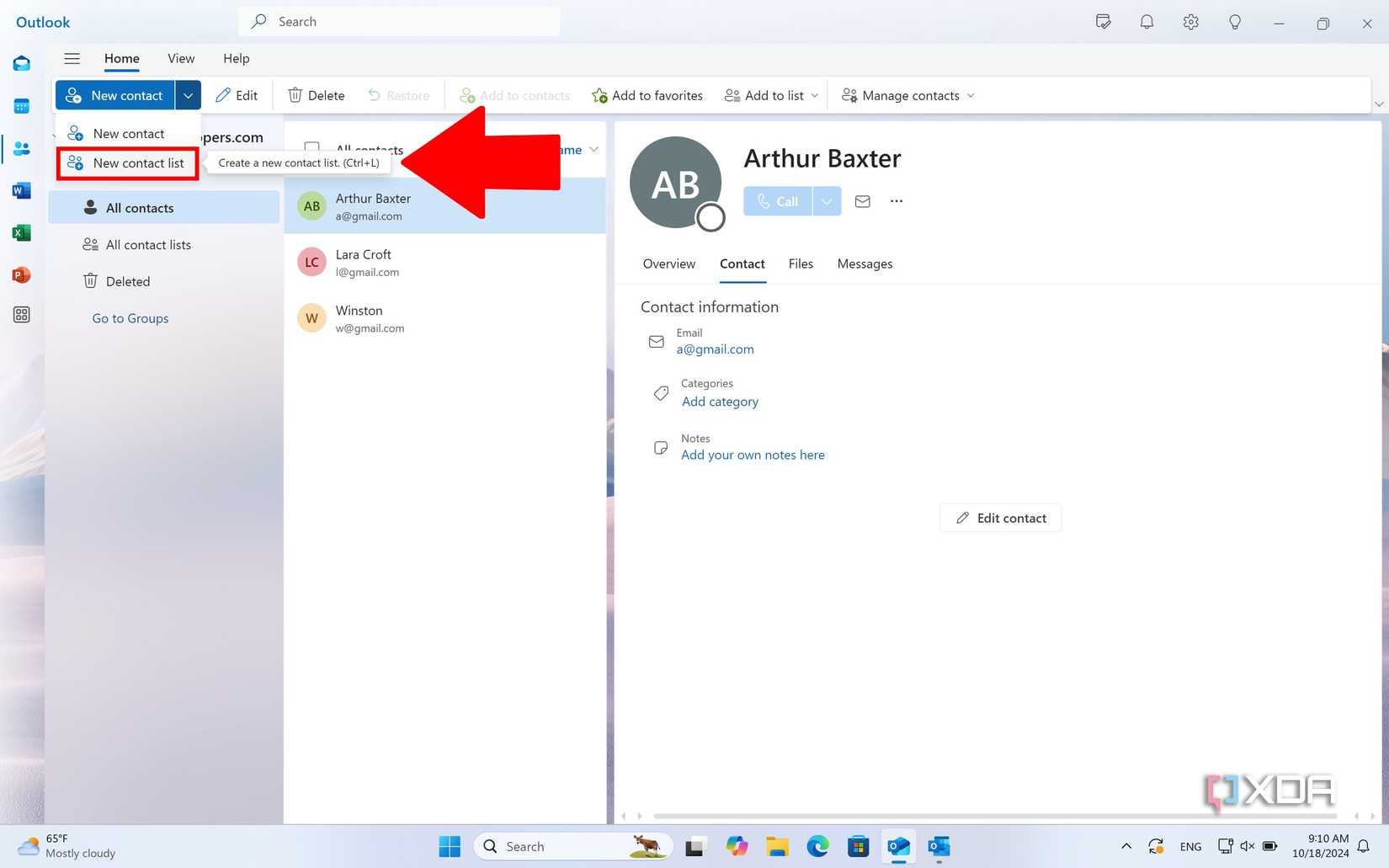This screenshot has height=868, width=1389.
Task: Open the More Apps grid in the sidebar
Action: click(21, 315)
